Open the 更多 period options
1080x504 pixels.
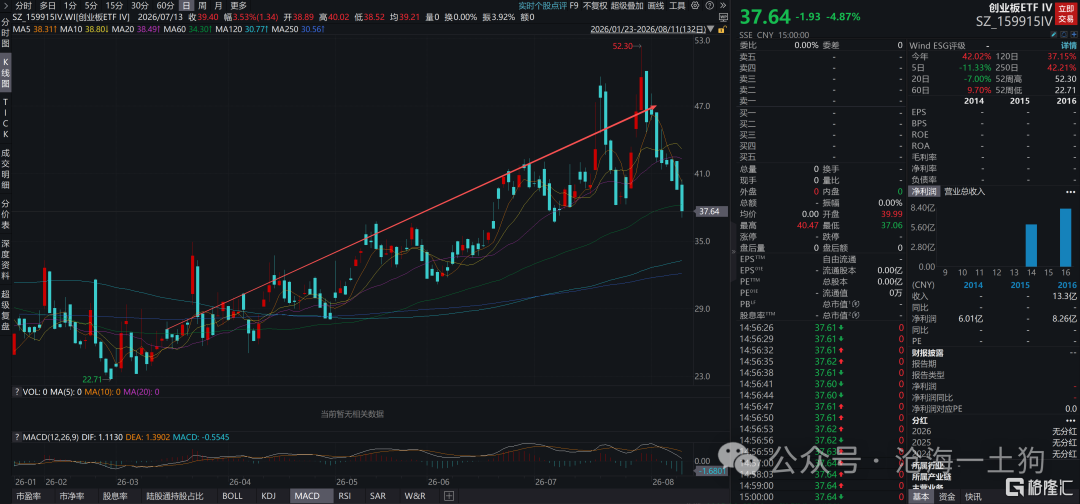coord(238,6)
